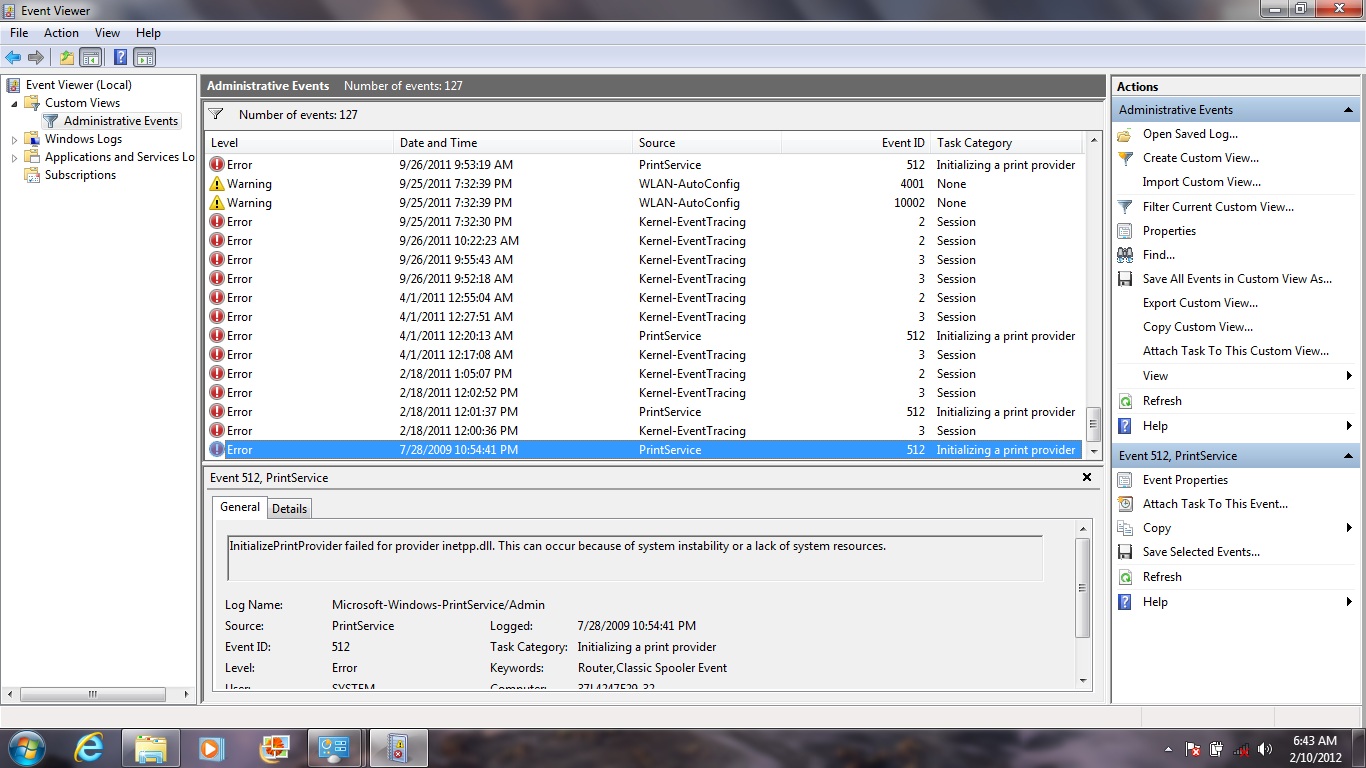Click the warning icon of the Event ID 4001 row

point(217,184)
